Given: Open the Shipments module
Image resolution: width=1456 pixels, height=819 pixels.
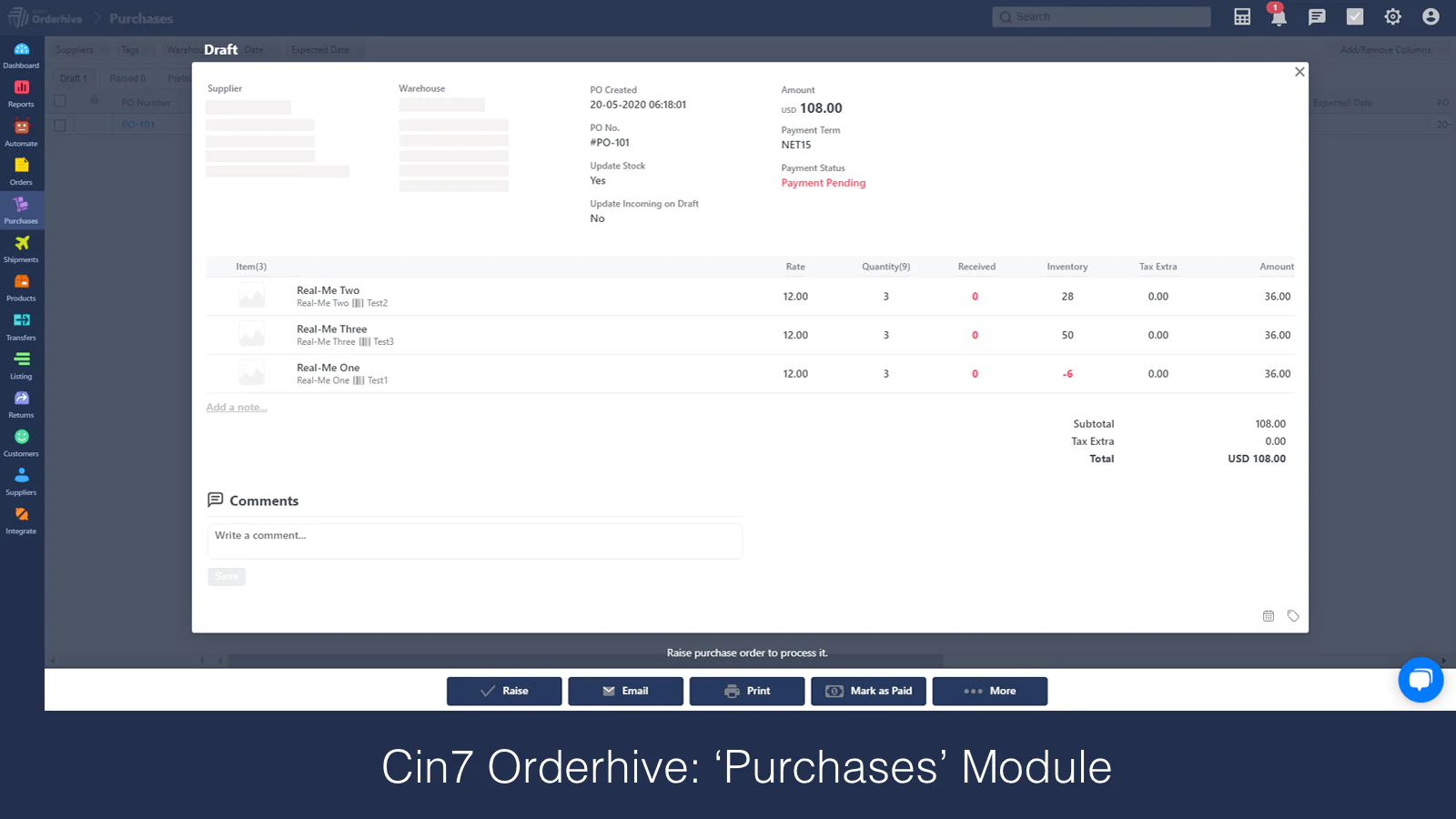Looking at the screenshot, I should 21,249.
